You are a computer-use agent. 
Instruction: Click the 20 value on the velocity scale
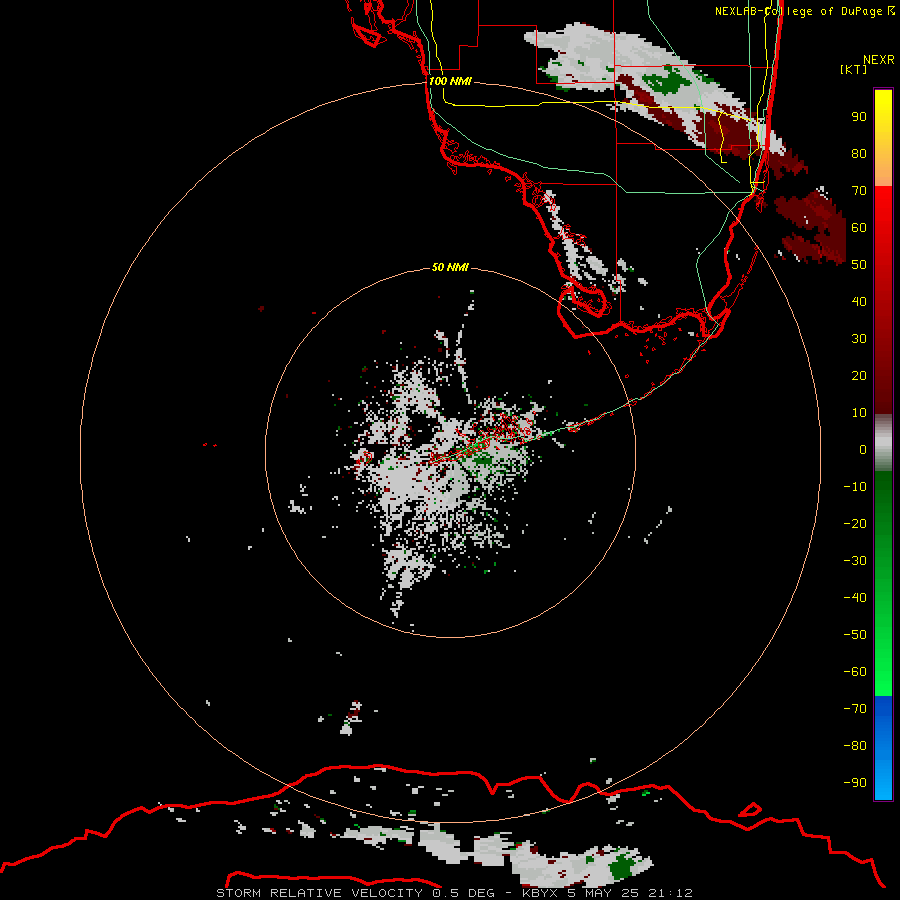(x=859, y=375)
